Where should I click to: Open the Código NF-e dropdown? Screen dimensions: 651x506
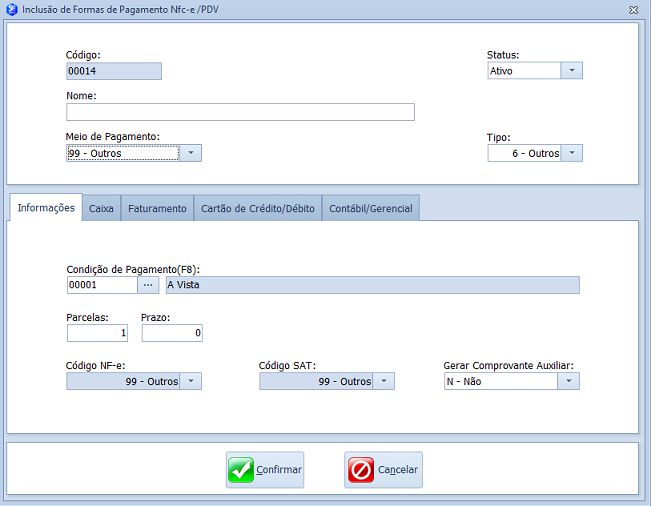coord(191,381)
